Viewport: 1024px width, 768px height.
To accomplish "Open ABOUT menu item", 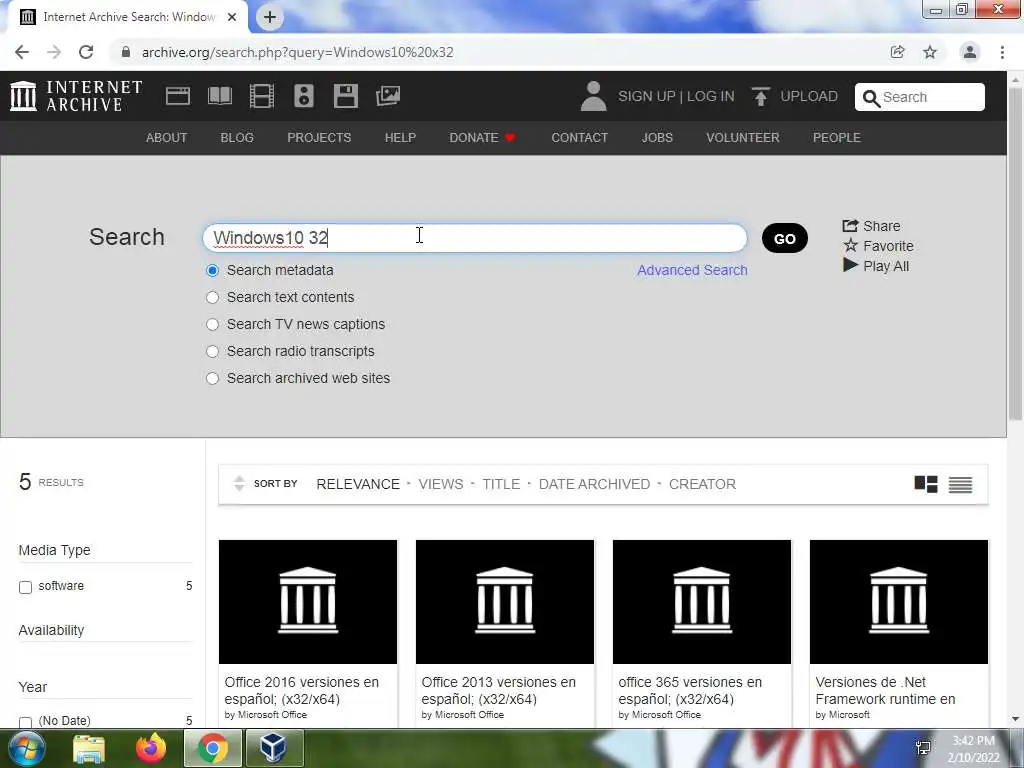I will [167, 138].
